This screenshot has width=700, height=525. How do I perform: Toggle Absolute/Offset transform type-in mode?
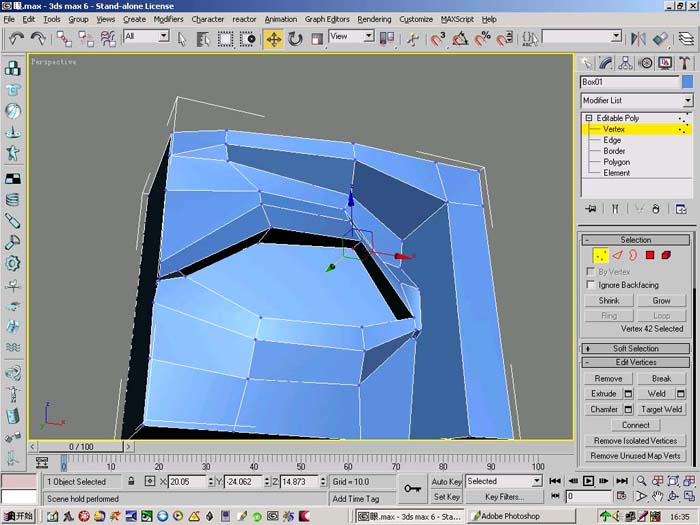(x=150, y=481)
